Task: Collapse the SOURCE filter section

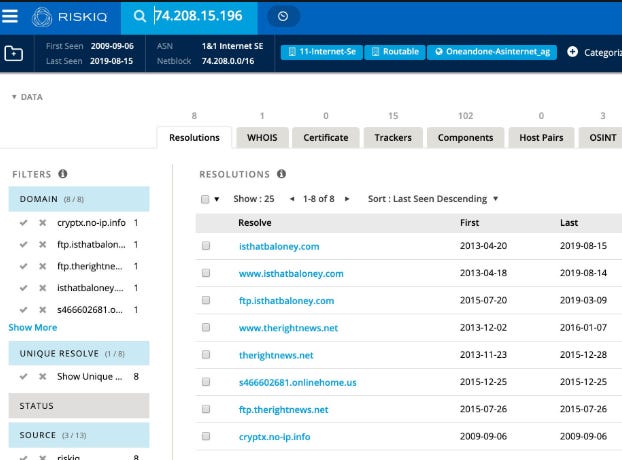Action: coord(79,435)
